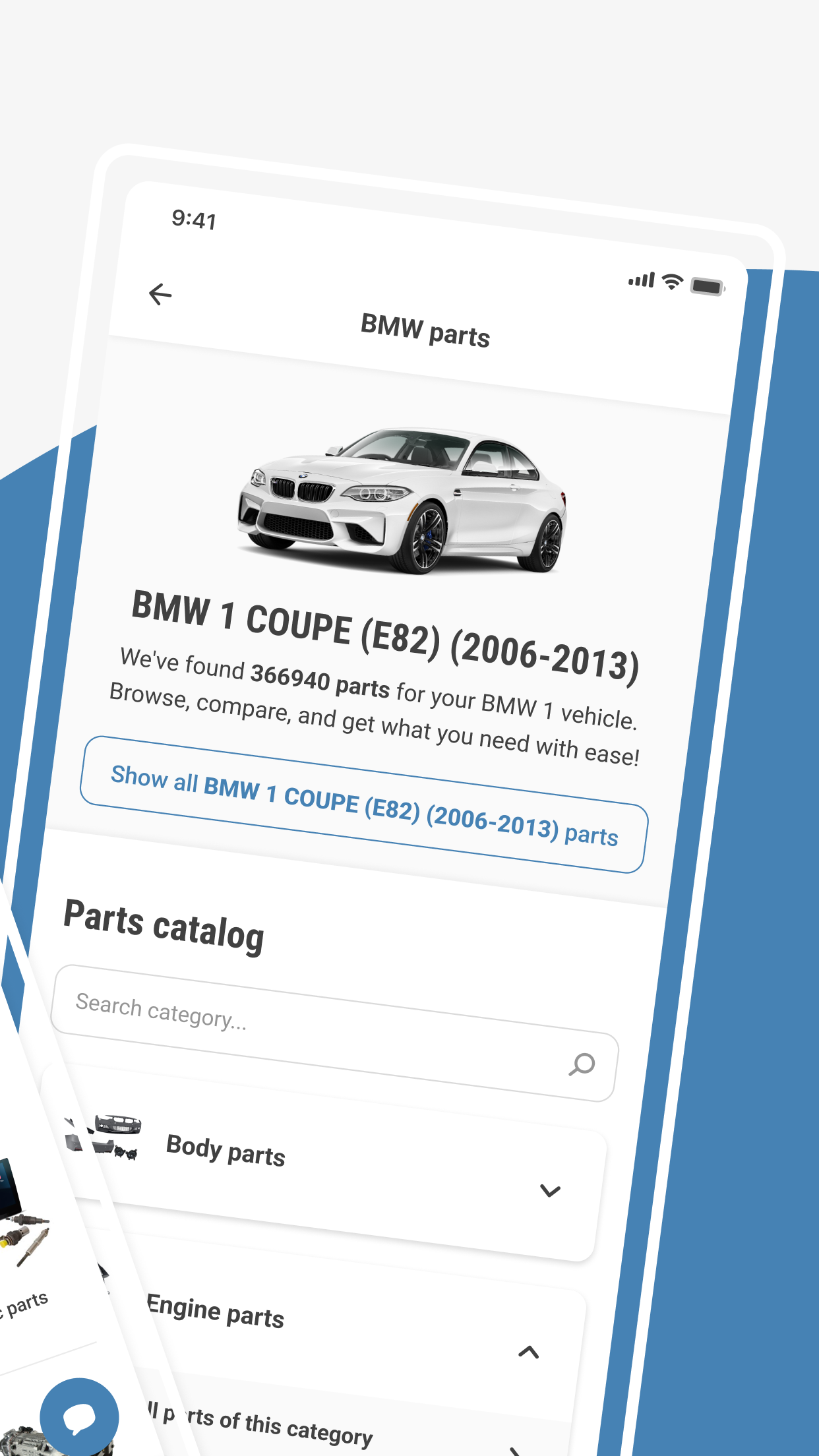Screen dimensions: 819x1456
Task: Click the magnifier search icon
Action: pyautogui.click(x=582, y=1064)
